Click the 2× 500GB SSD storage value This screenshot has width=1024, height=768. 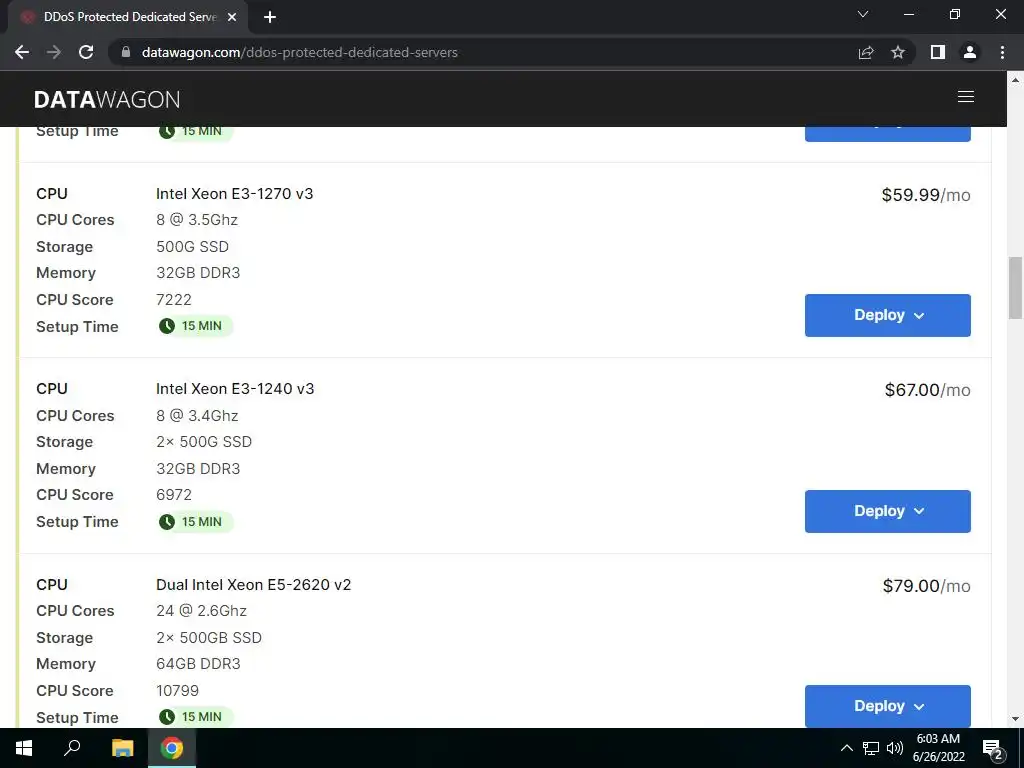pyautogui.click(x=209, y=638)
